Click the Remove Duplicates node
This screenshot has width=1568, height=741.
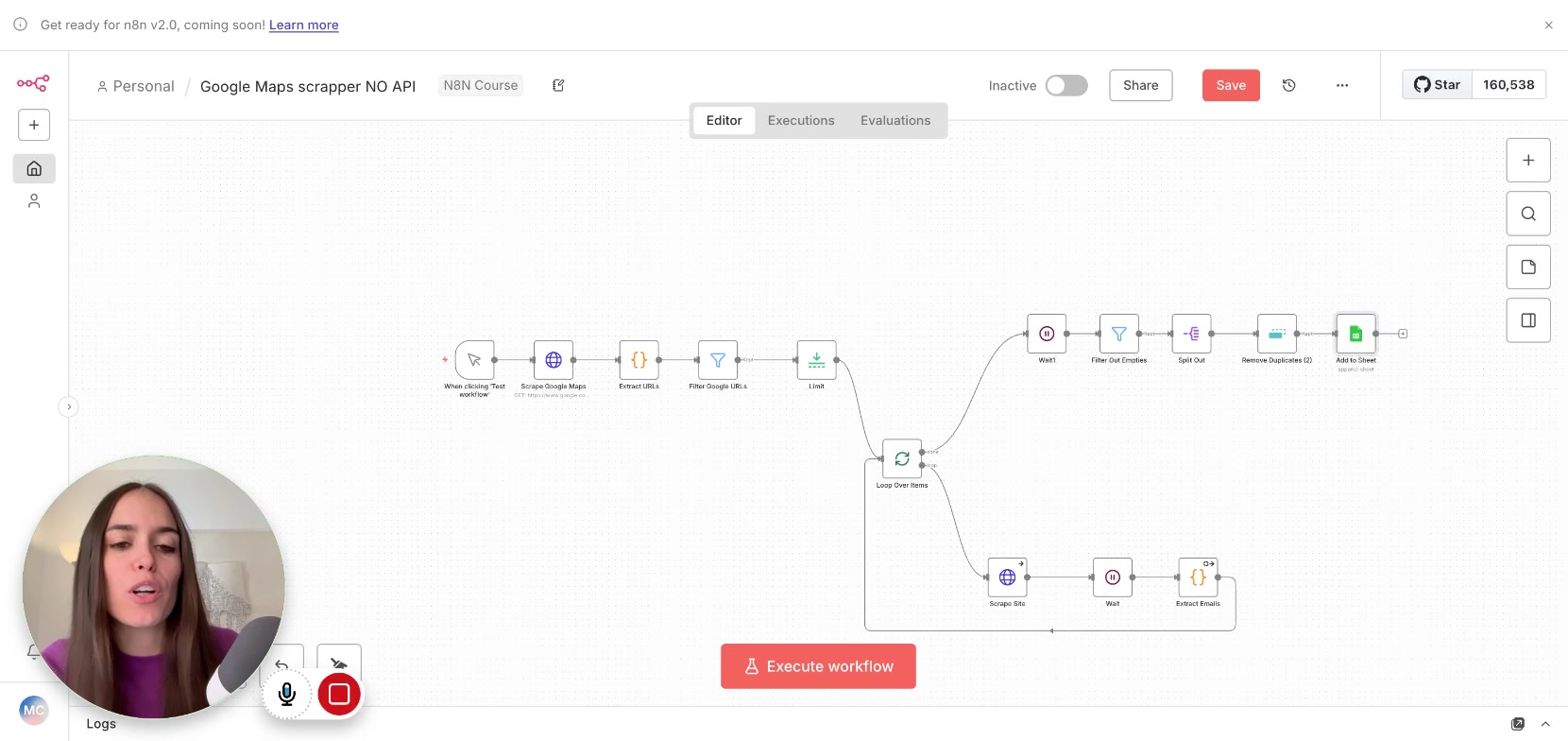tap(1276, 334)
